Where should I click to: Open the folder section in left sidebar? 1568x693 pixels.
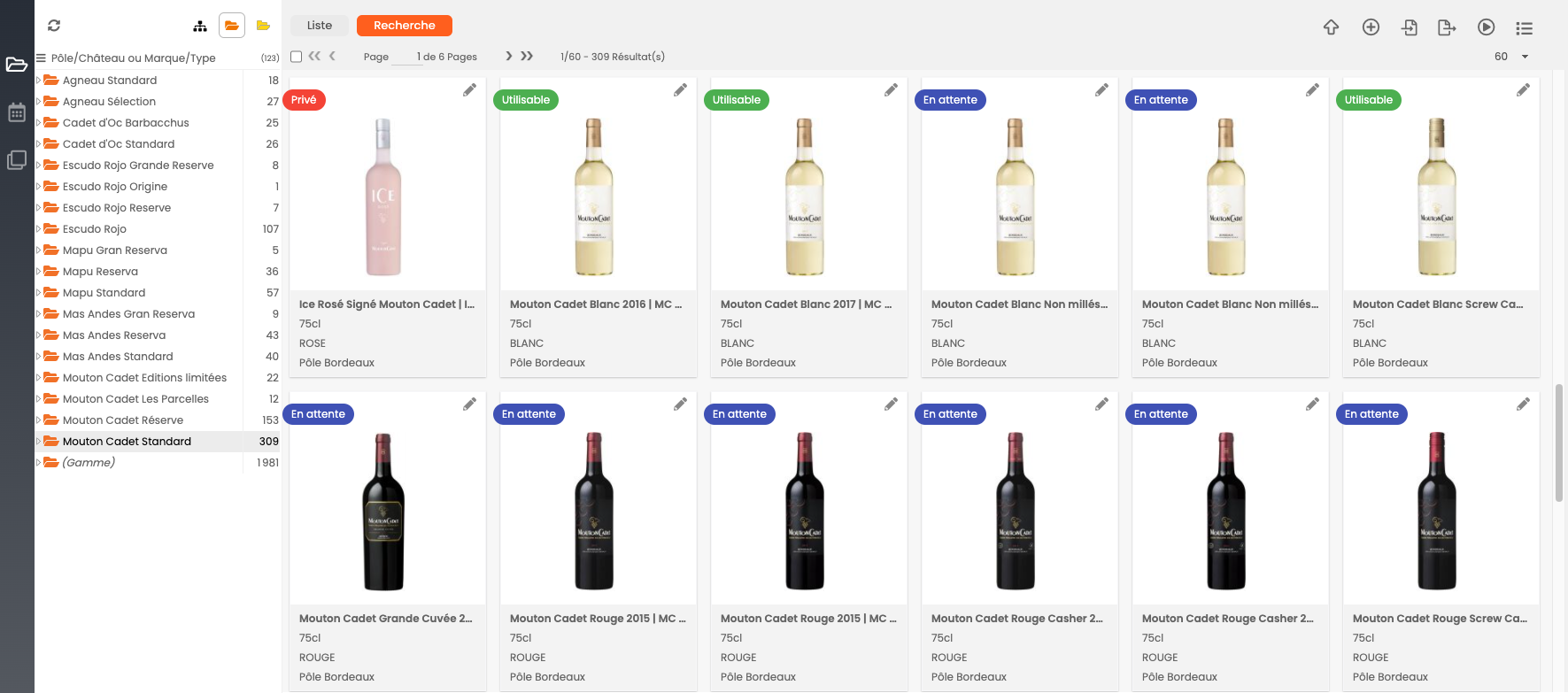point(17,65)
